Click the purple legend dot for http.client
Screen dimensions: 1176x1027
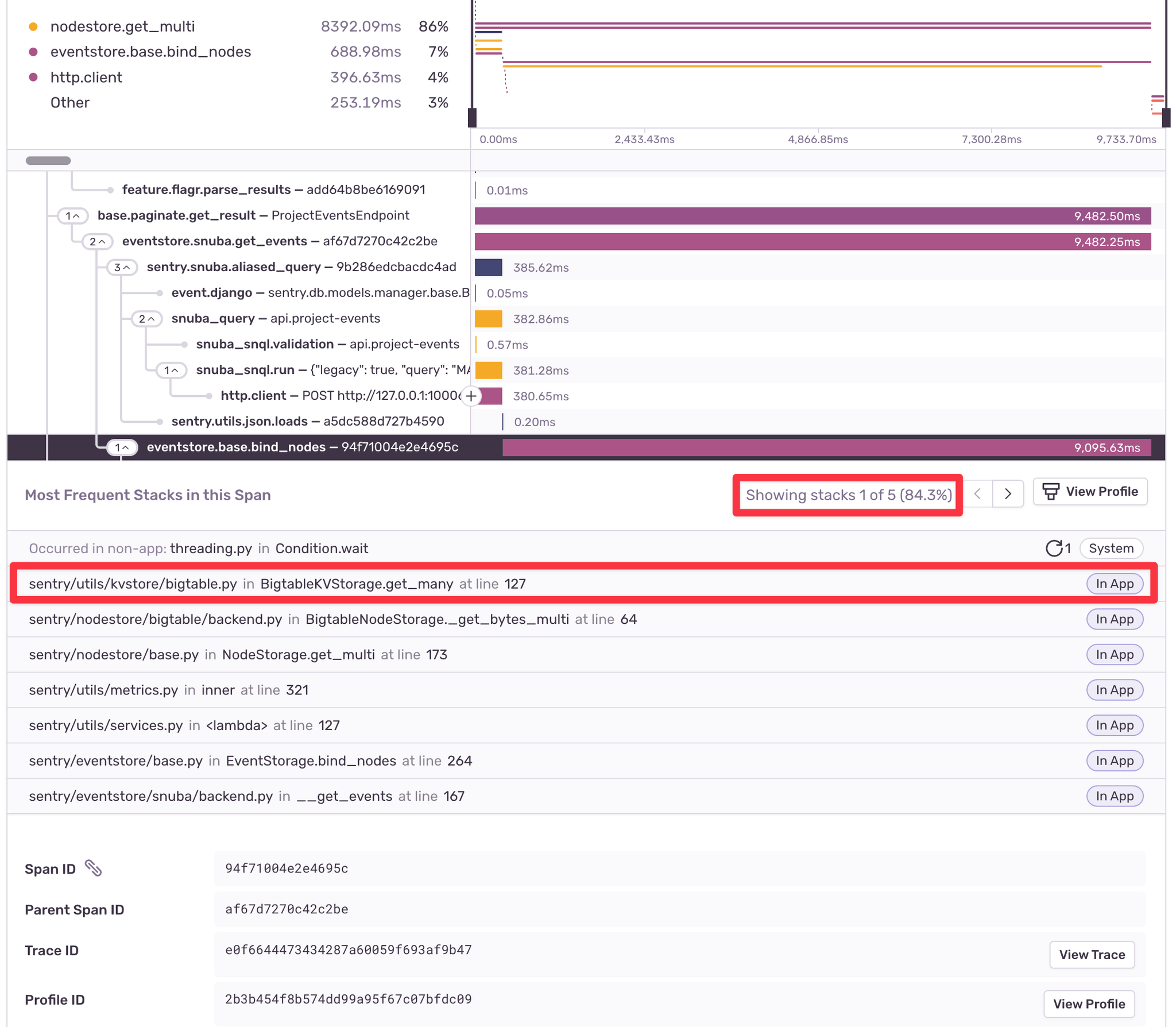point(33,77)
